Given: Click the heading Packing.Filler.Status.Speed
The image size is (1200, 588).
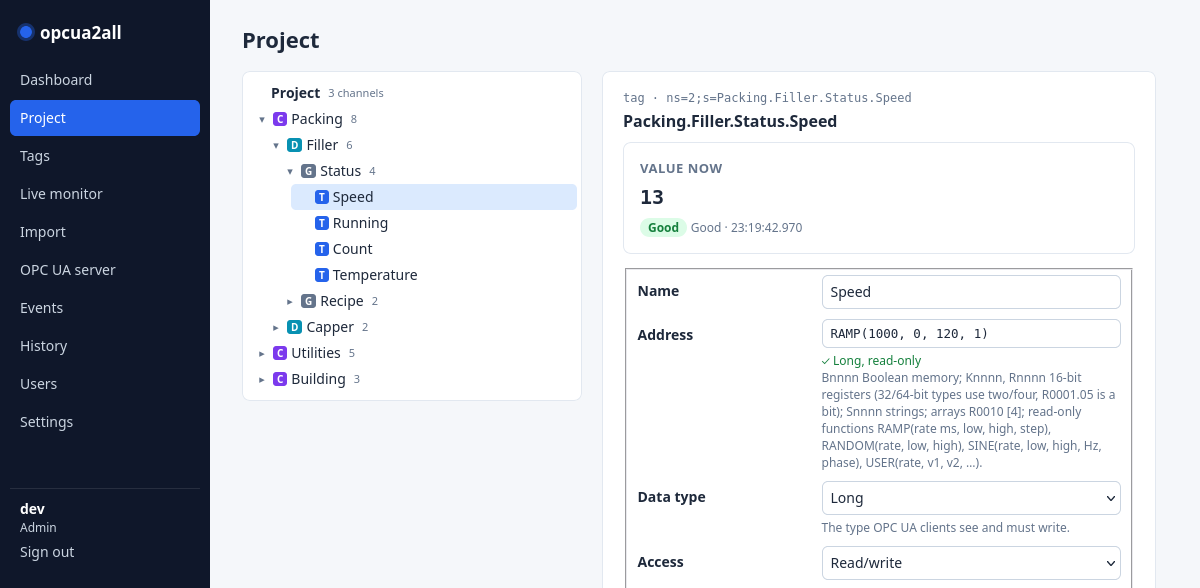Looking at the screenshot, I should click(730, 122).
